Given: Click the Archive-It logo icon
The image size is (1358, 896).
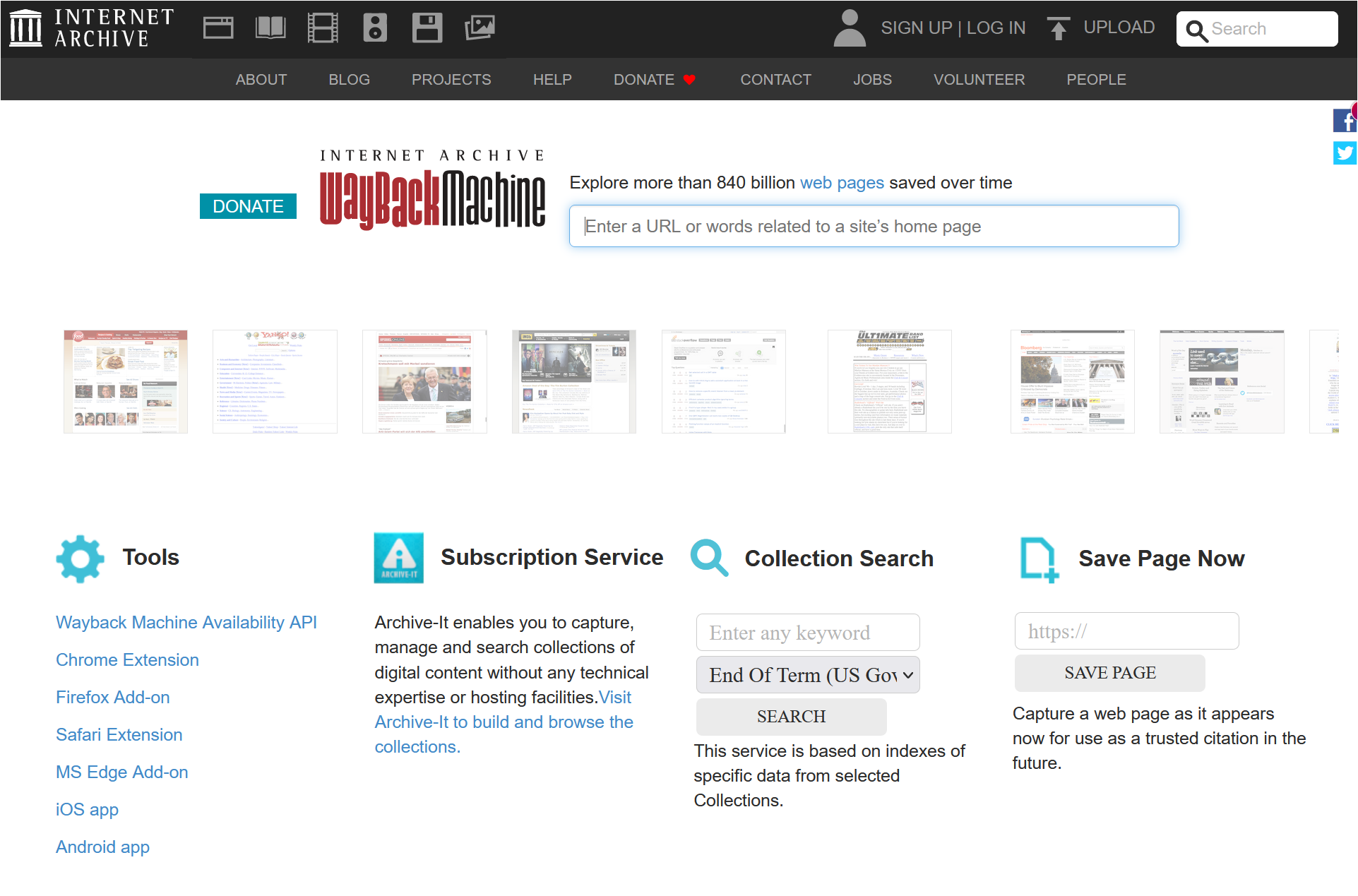Looking at the screenshot, I should coord(398,558).
